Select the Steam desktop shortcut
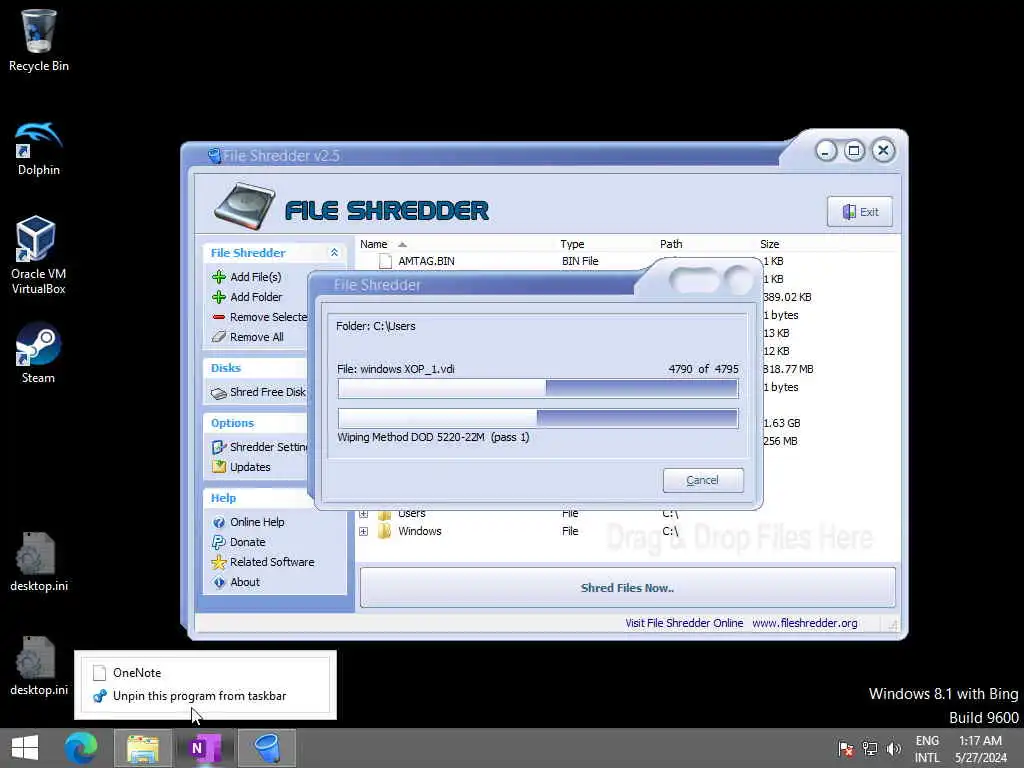Screen dimensions: 1024x768 tap(38, 353)
